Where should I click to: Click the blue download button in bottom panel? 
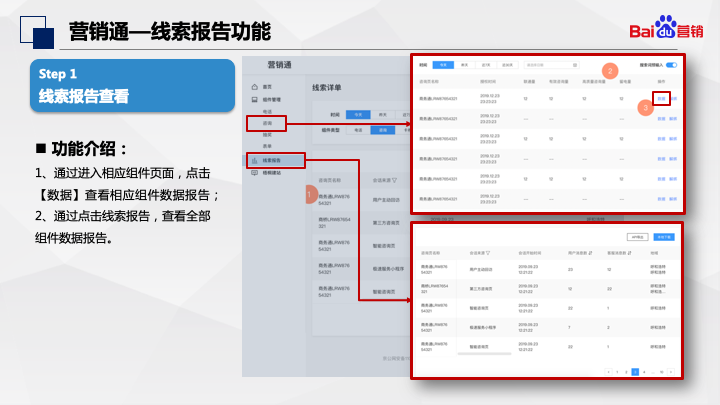(x=664, y=237)
